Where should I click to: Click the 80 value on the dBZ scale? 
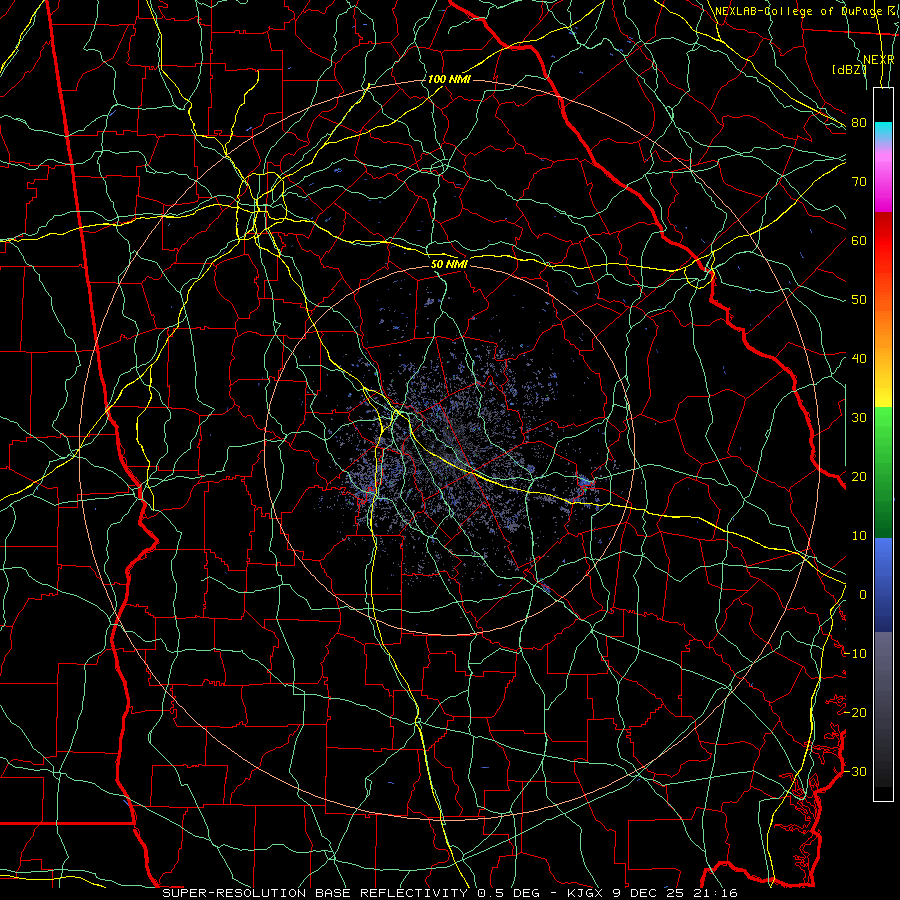859,122
